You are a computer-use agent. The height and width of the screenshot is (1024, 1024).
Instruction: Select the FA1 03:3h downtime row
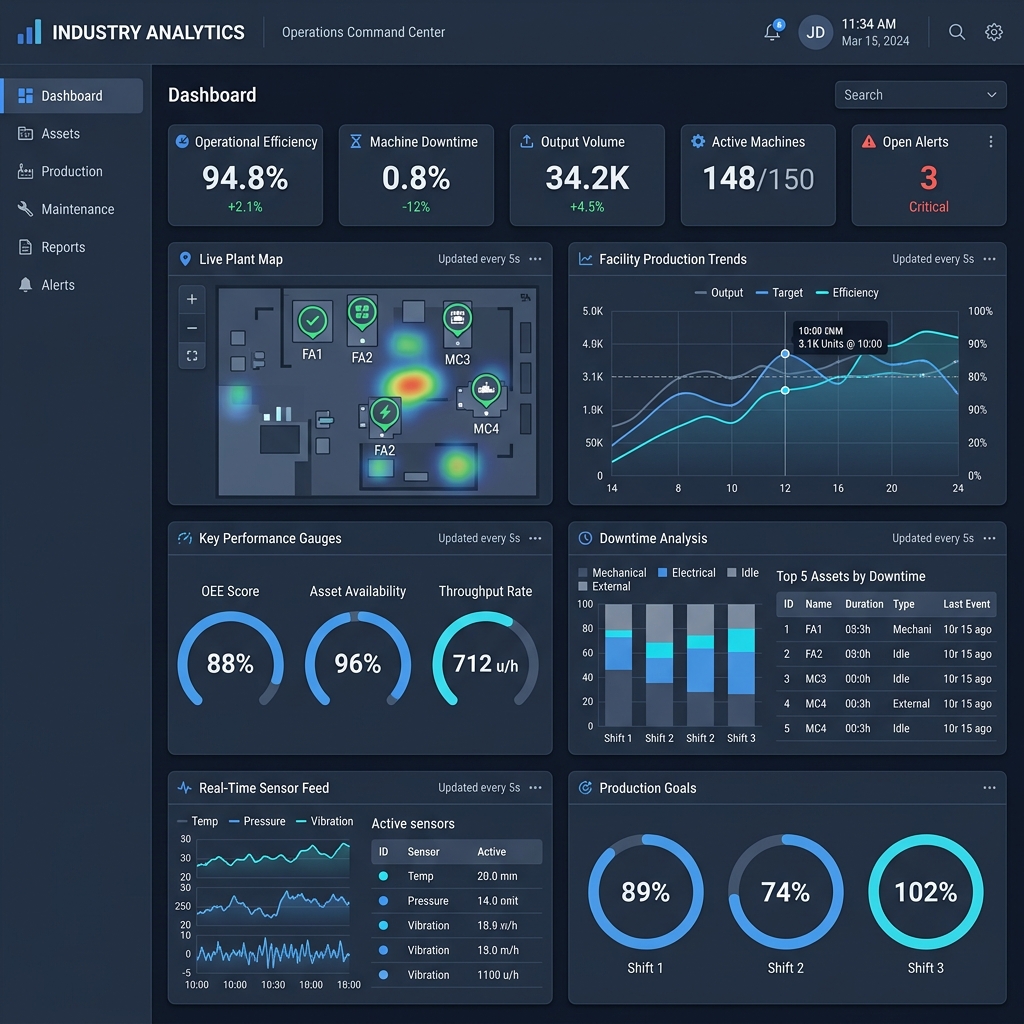886,630
